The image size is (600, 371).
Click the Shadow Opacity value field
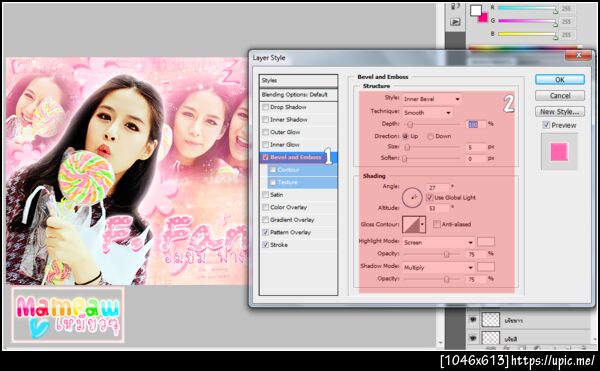click(476, 280)
